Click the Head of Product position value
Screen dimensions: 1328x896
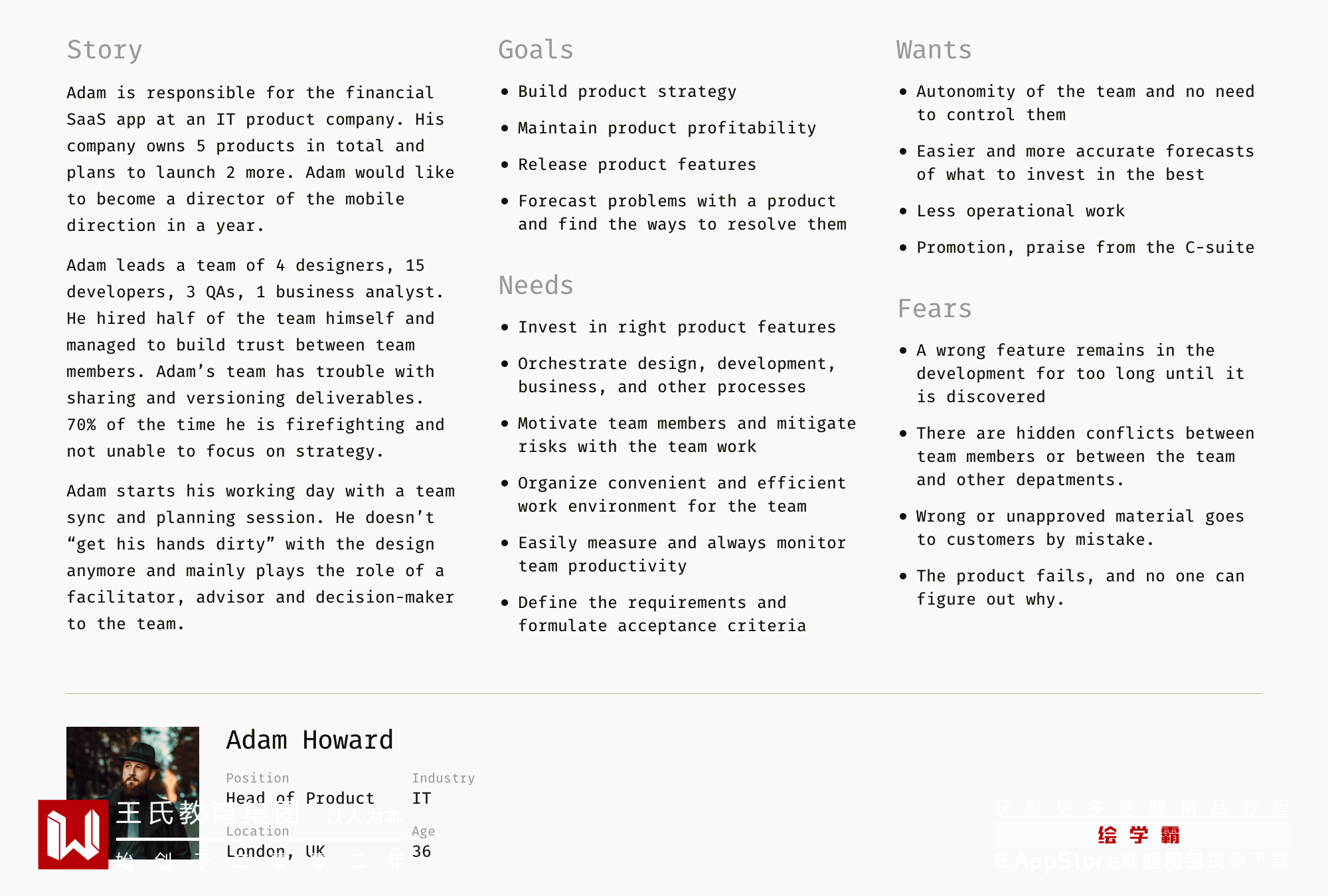click(300, 798)
